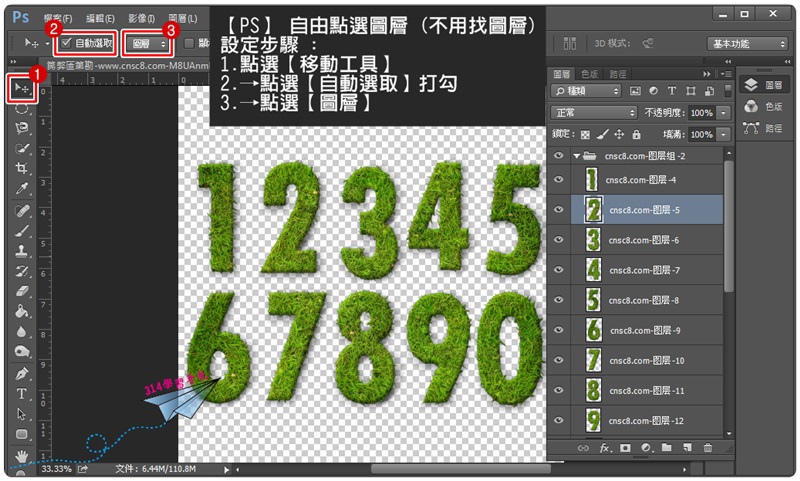Open the 不透明度 slider arrow
The height and width of the screenshot is (481, 800).
click(723, 113)
